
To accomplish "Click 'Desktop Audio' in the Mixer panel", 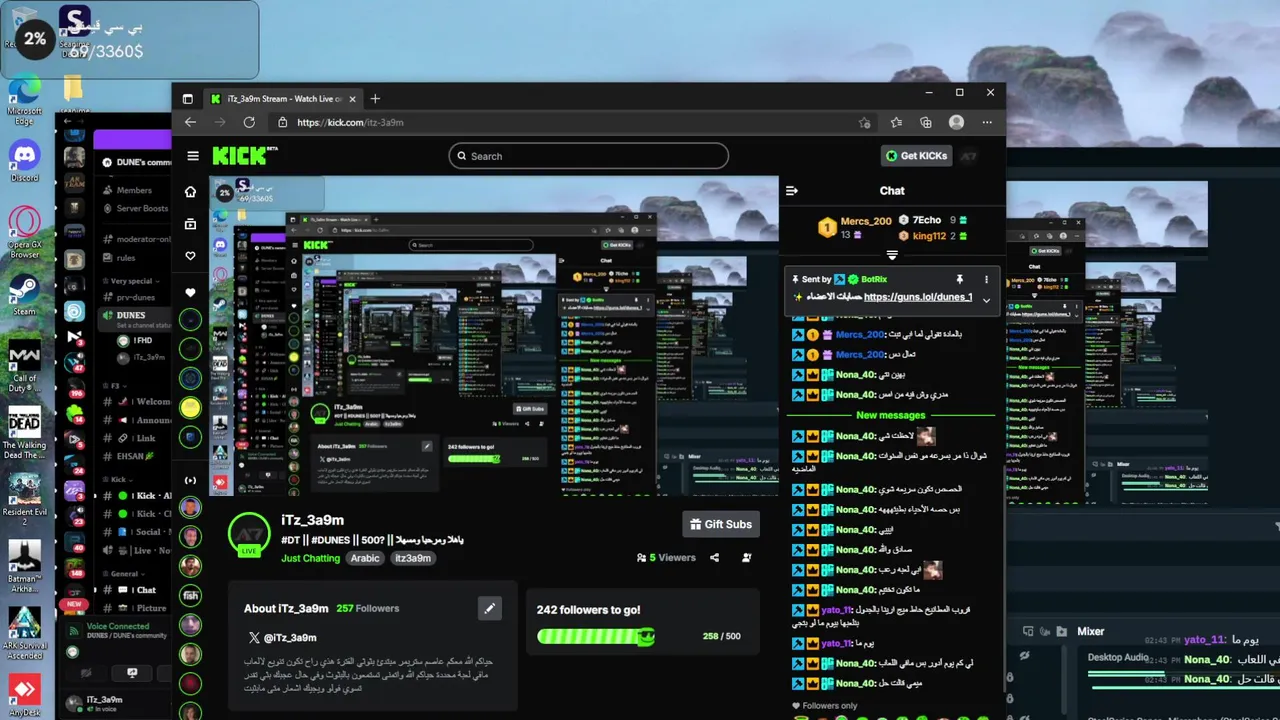I will click(x=1118, y=657).
